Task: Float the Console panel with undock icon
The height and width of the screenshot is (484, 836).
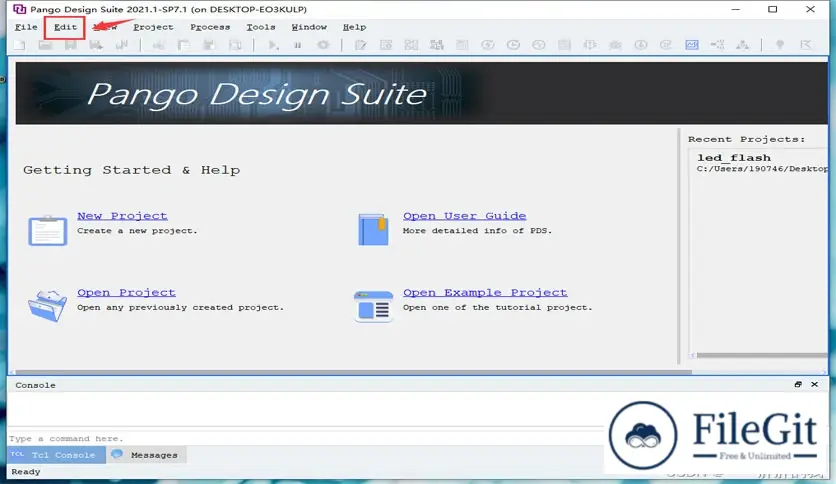Action: pos(798,384)
